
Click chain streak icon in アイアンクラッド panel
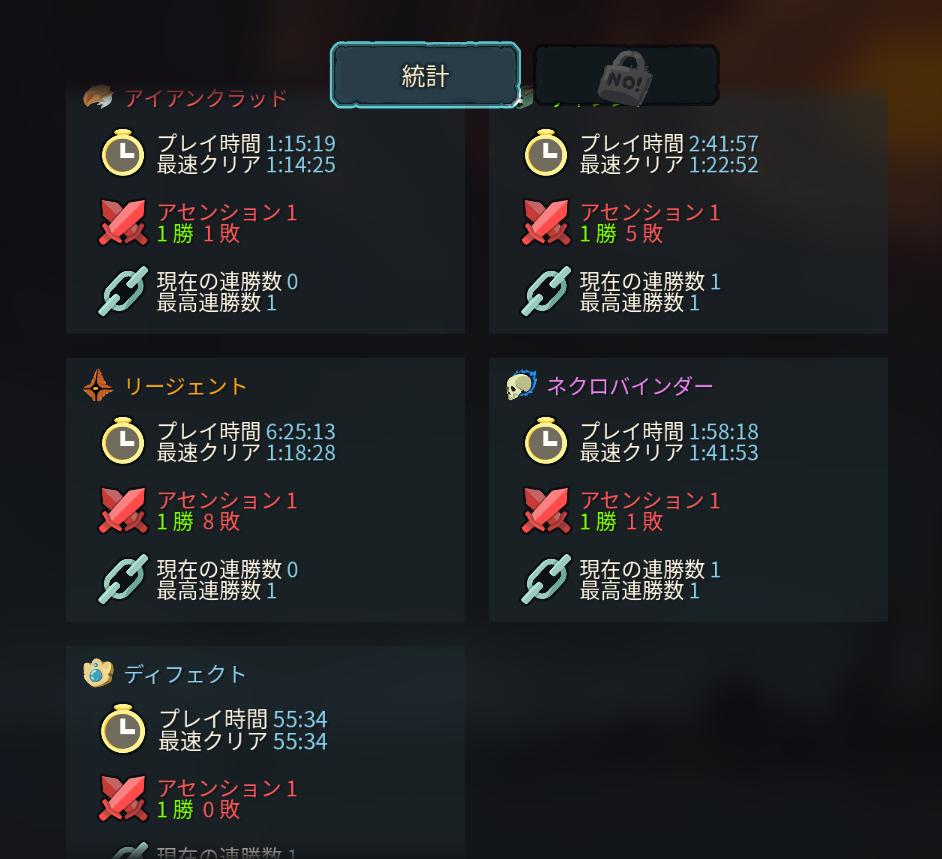(x=123, y=291)
